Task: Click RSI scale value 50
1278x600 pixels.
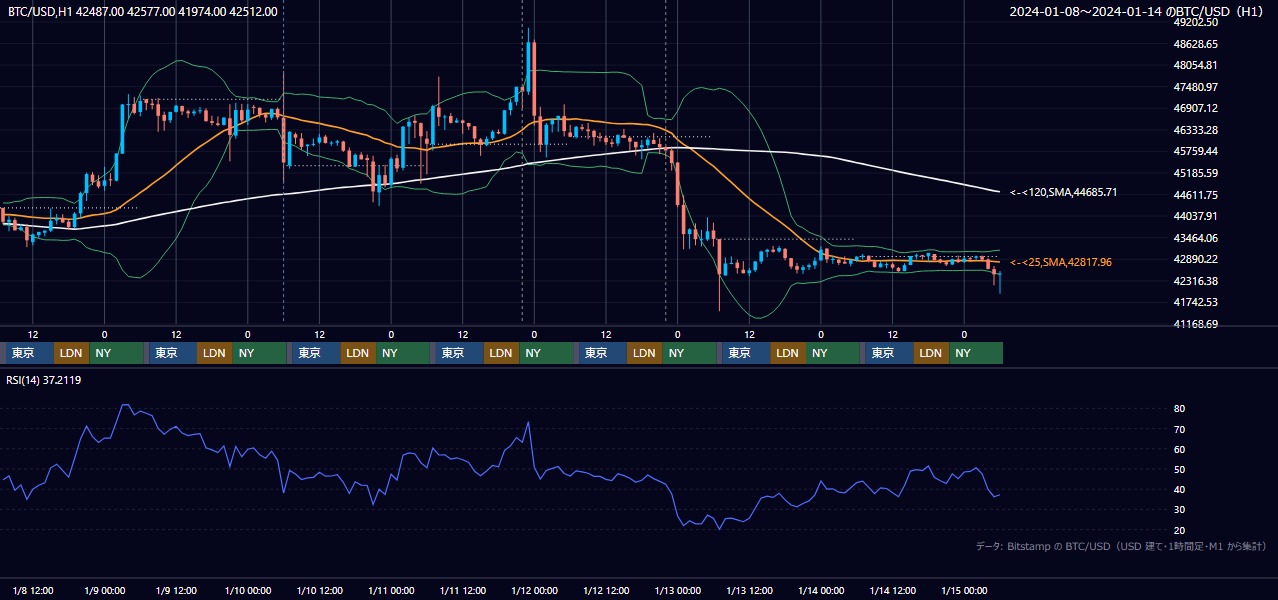Action: (x=1180, y=469)
